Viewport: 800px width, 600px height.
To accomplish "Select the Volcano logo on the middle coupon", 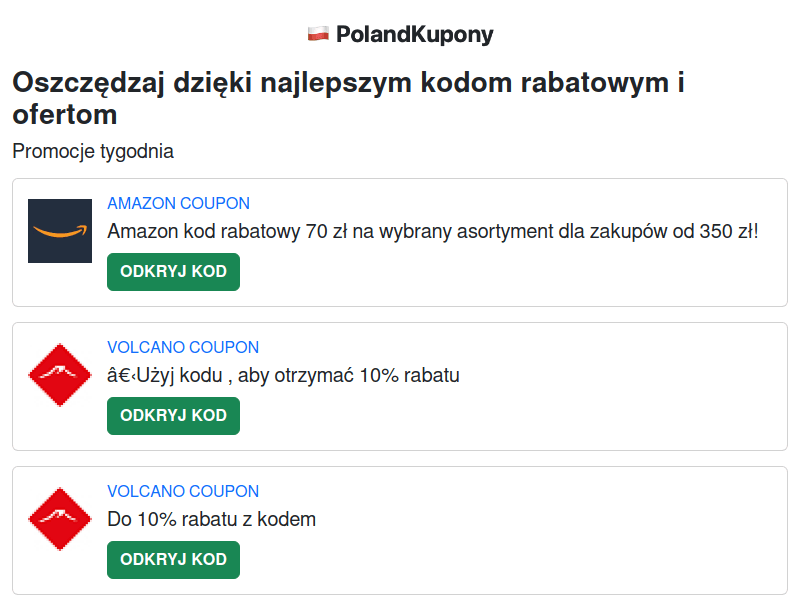I will tap(59, 374).
